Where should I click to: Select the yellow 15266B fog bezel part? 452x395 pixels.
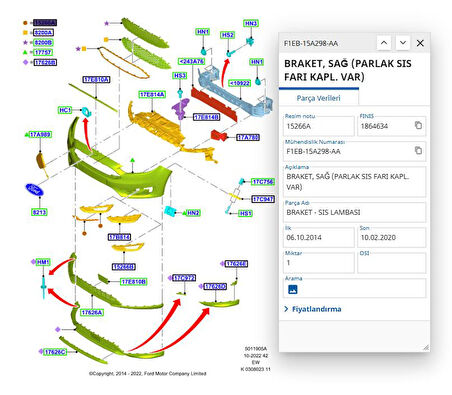(x=127, y=248)
